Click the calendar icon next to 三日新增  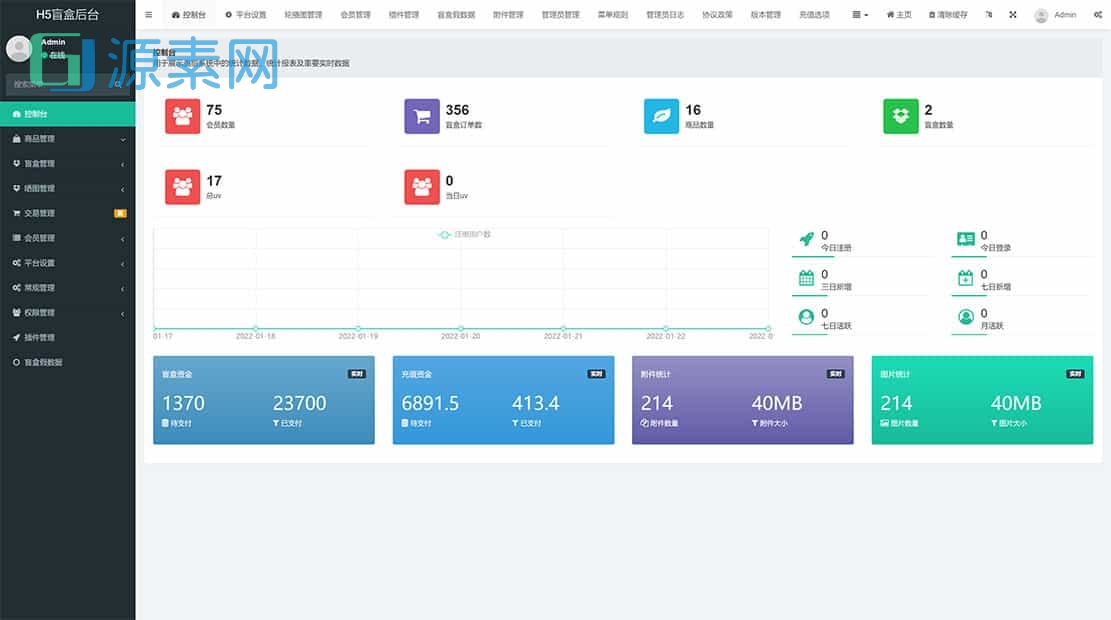[808, 277]
